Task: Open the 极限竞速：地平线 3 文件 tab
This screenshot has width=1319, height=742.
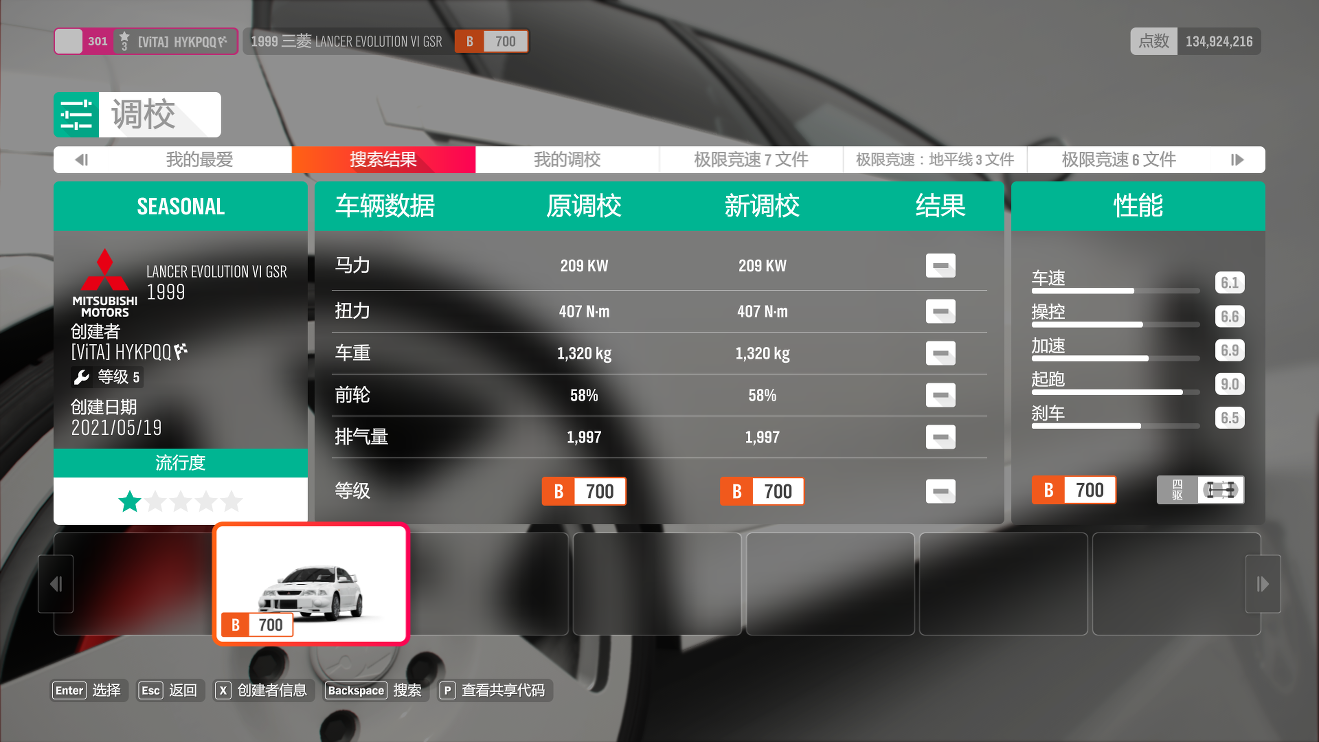Action: pyautogui.click(x=935, y=160)
